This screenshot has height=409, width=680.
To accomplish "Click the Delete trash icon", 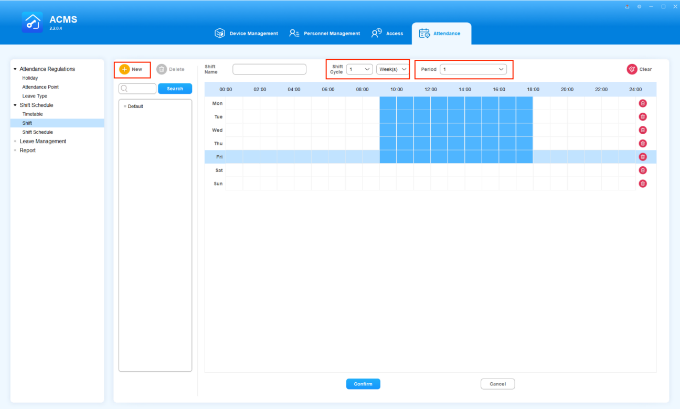I will (161, 69).
